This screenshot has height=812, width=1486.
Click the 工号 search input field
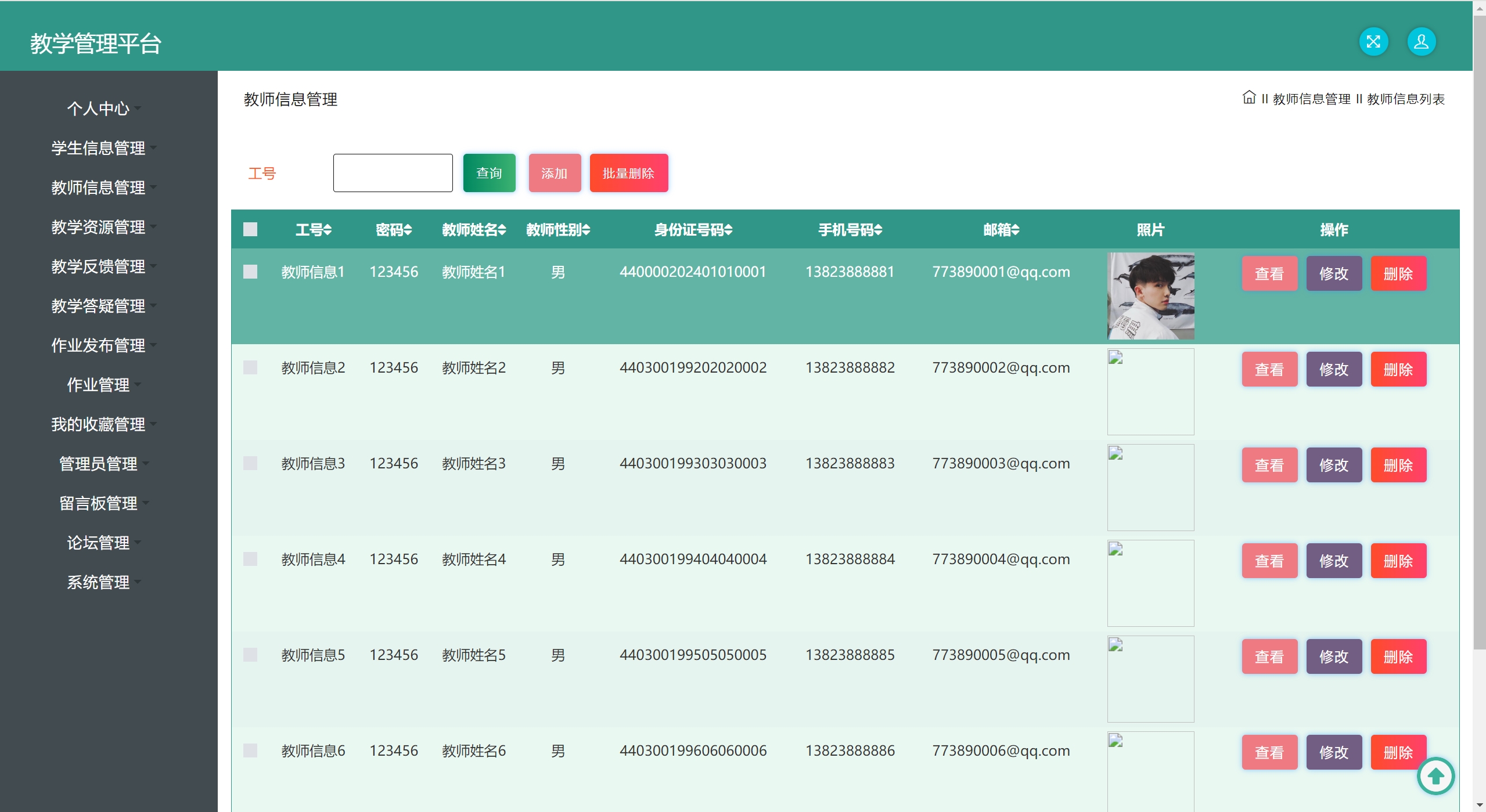click(x=393, y=173)
